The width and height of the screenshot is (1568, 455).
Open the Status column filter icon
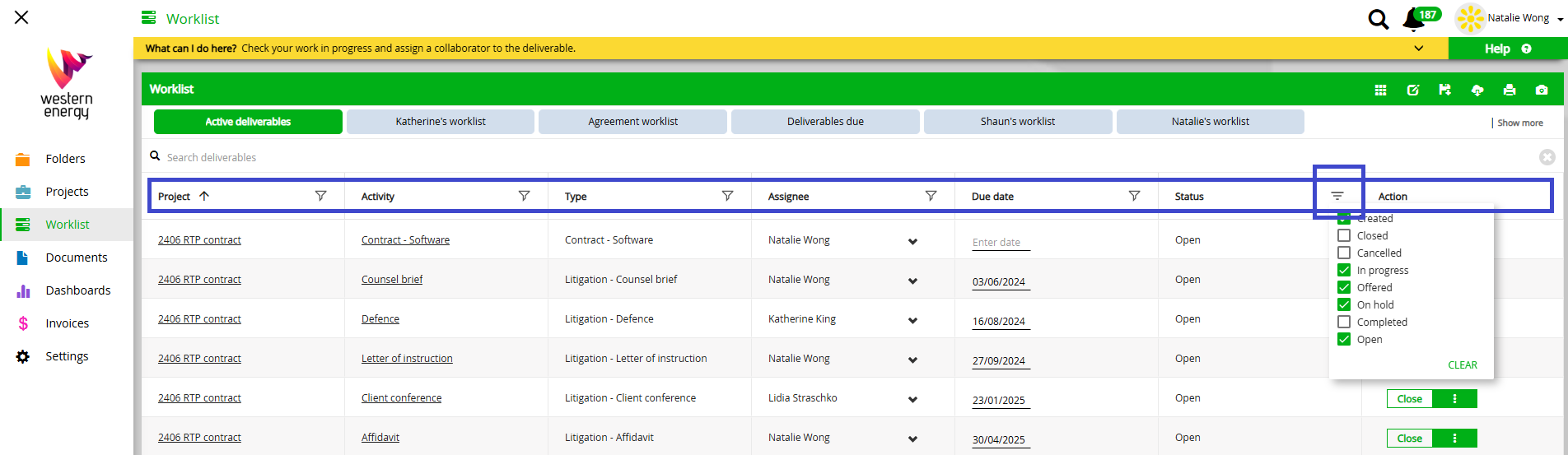point(1337,196)
